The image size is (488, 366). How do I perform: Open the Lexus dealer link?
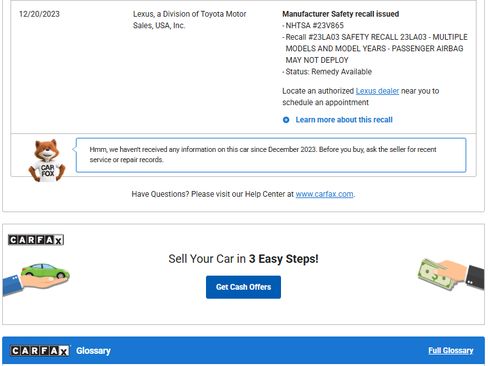click(x=377, y=91)
